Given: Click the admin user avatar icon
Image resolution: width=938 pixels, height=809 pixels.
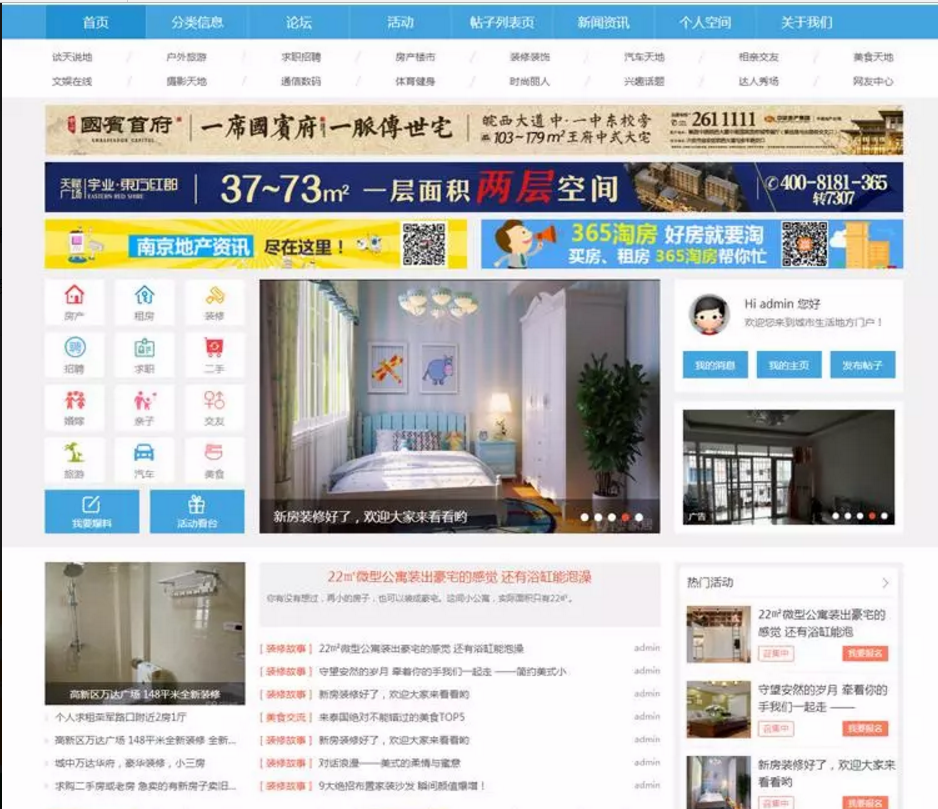Looking at the screenshot, I should tap(709, 314).
